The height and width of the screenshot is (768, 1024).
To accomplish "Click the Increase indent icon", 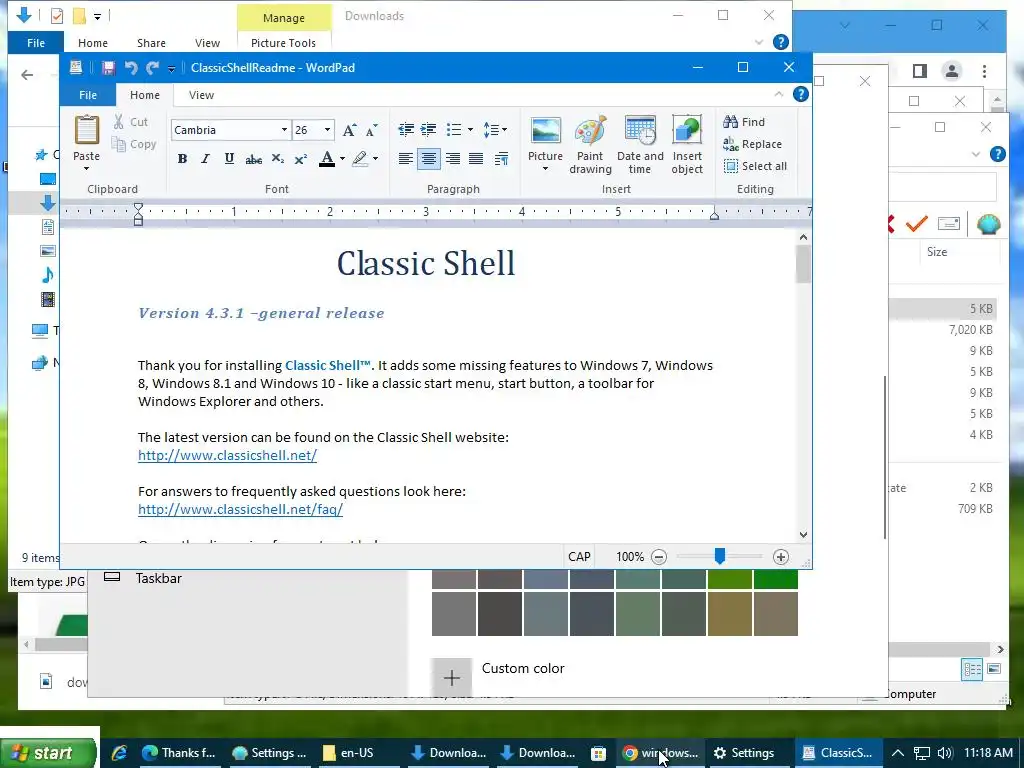I will (428, 129).
